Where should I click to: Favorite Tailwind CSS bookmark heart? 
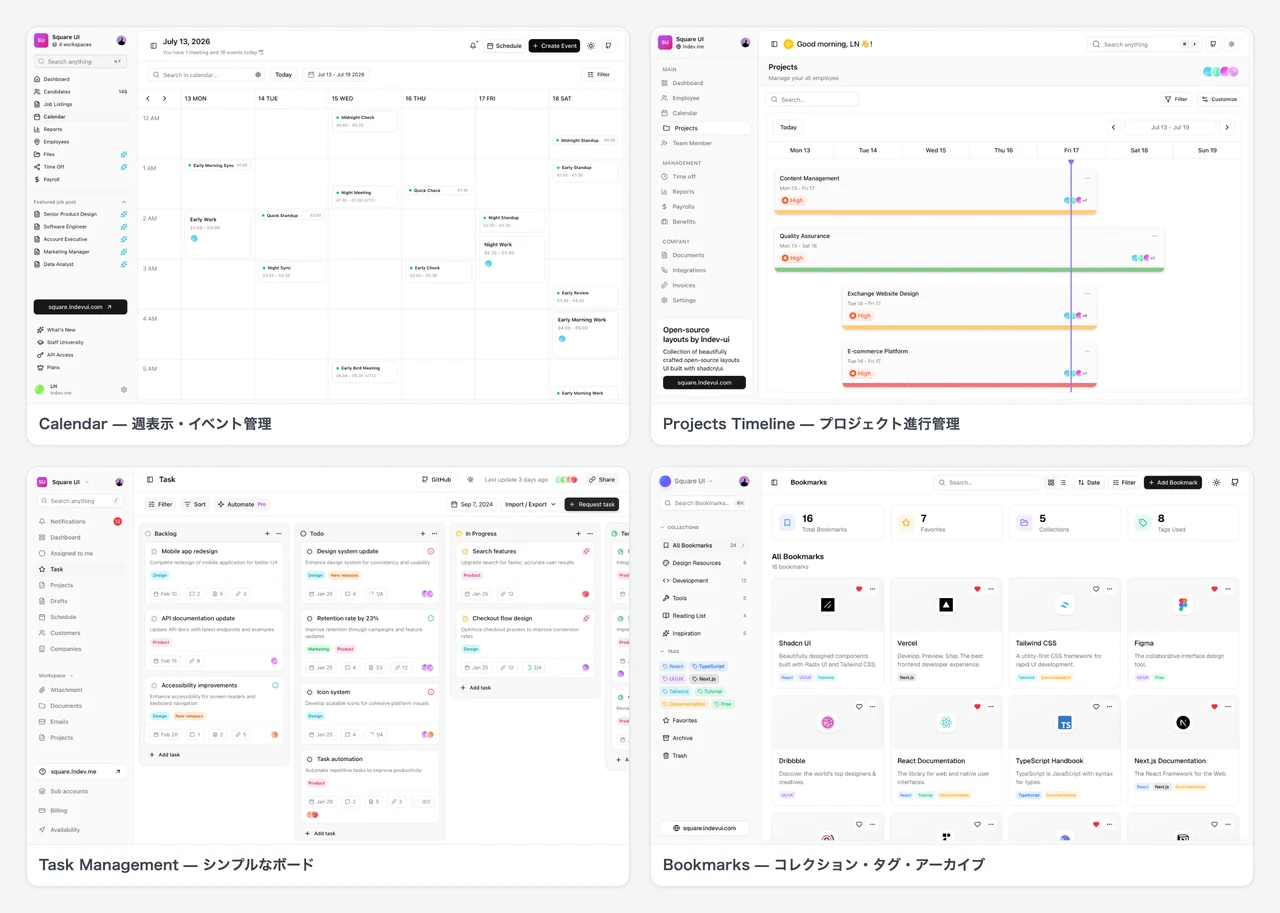point(1096,589)
